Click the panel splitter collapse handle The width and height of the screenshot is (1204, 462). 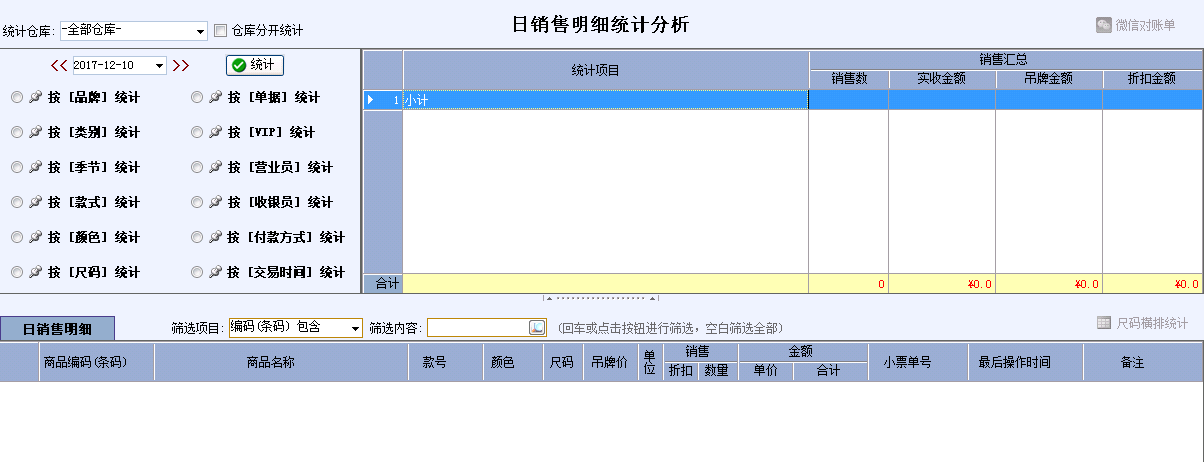click(601, 298)
